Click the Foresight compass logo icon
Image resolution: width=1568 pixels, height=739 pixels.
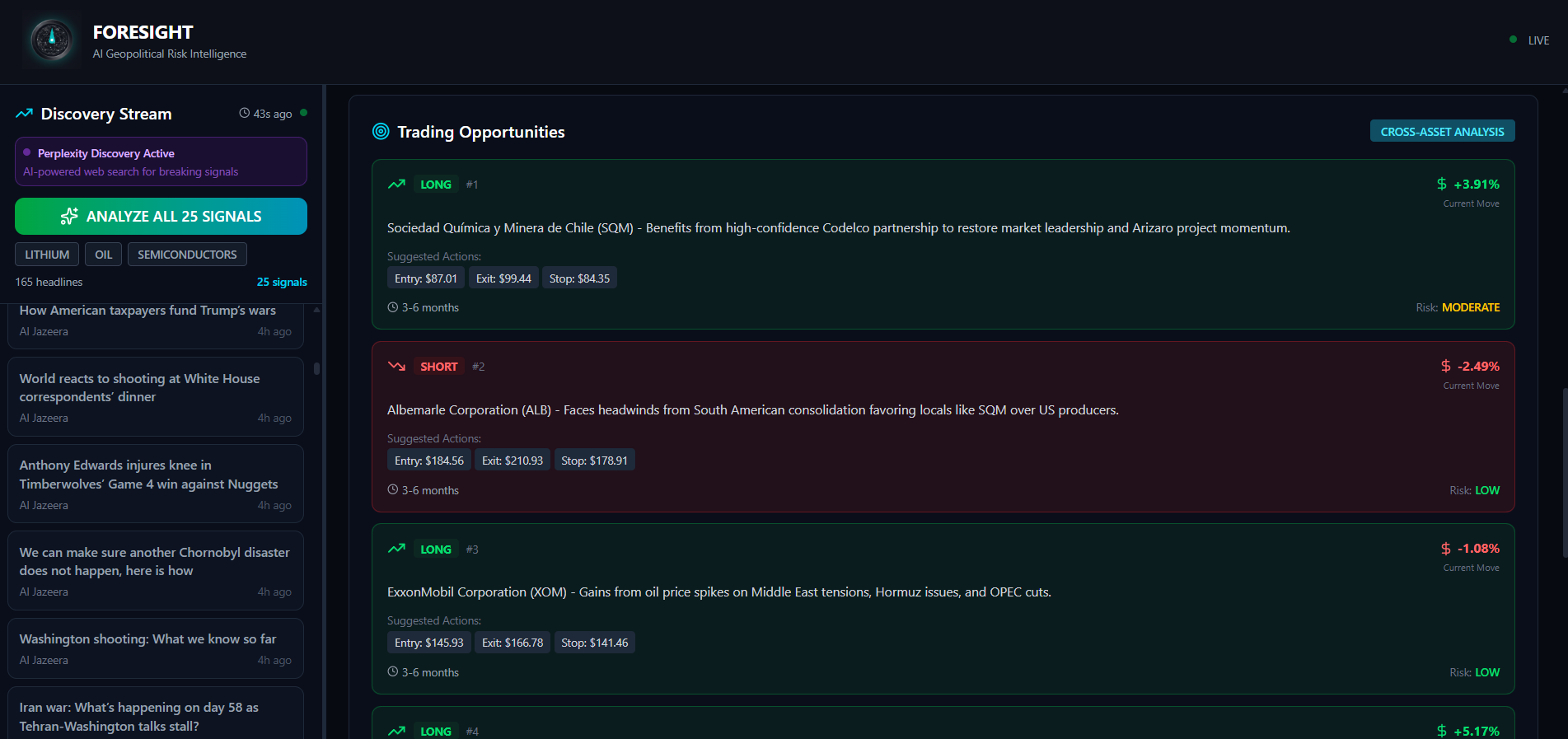pyautogui.click(x=52, y=40)
